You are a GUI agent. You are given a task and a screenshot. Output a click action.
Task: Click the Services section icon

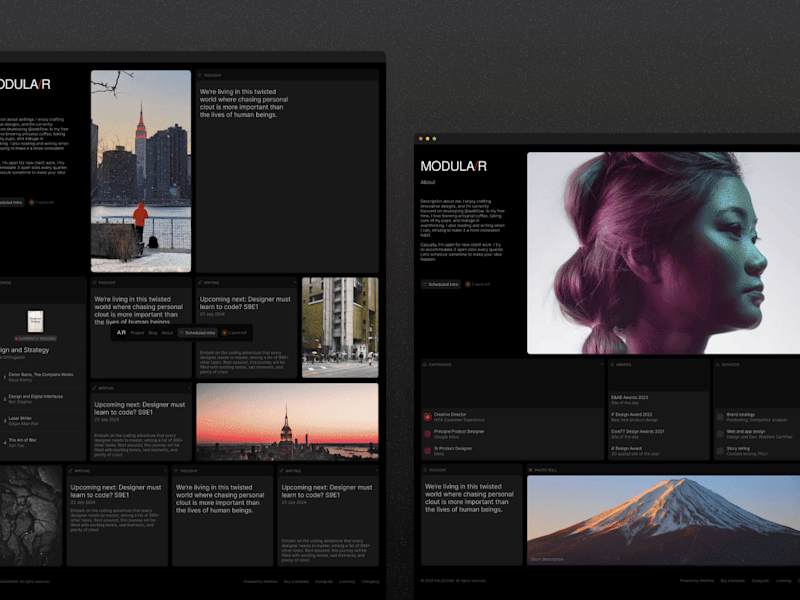click(717, 364)
